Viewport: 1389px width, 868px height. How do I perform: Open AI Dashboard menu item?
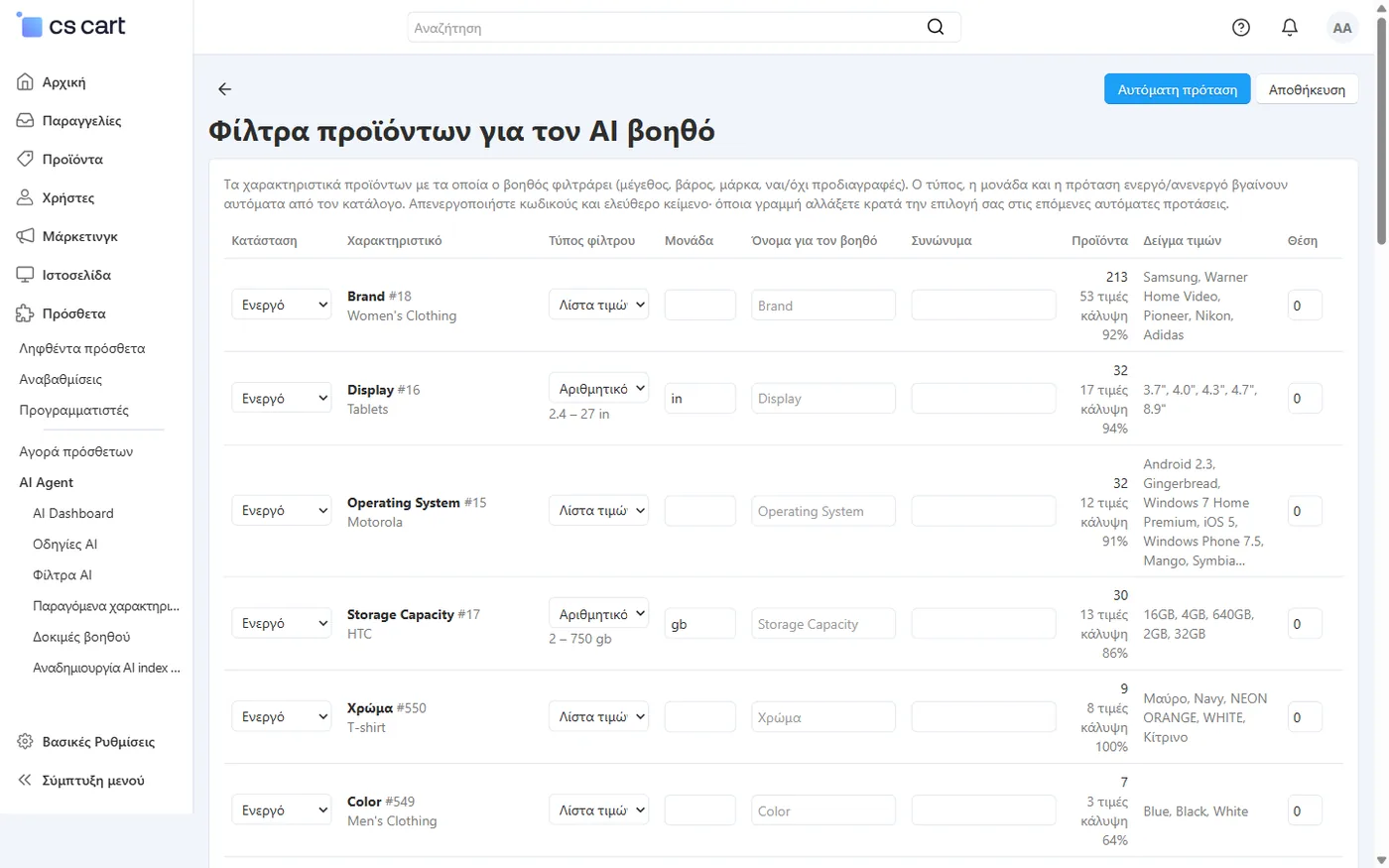click(73, 513)
